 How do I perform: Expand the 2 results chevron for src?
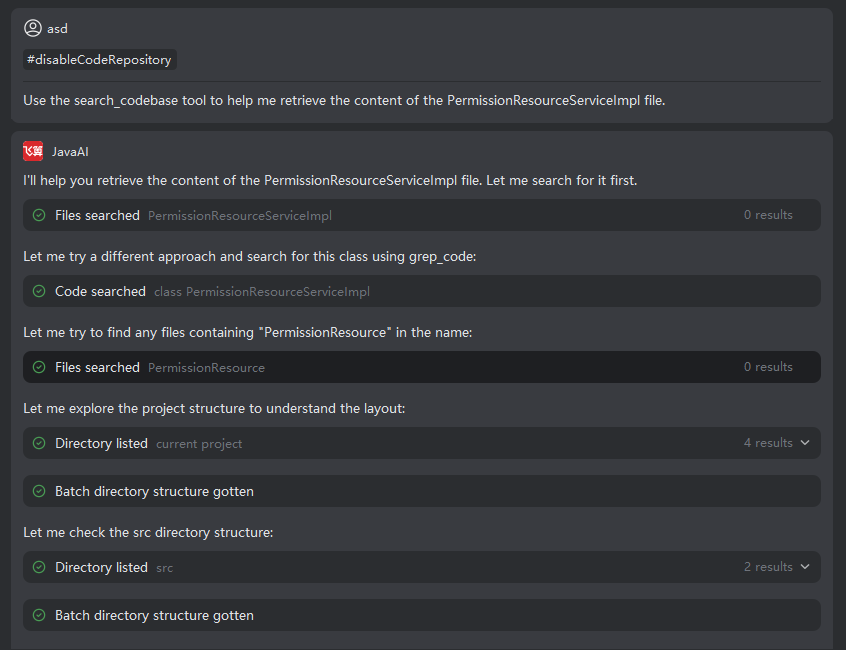(x=805, y=567)
